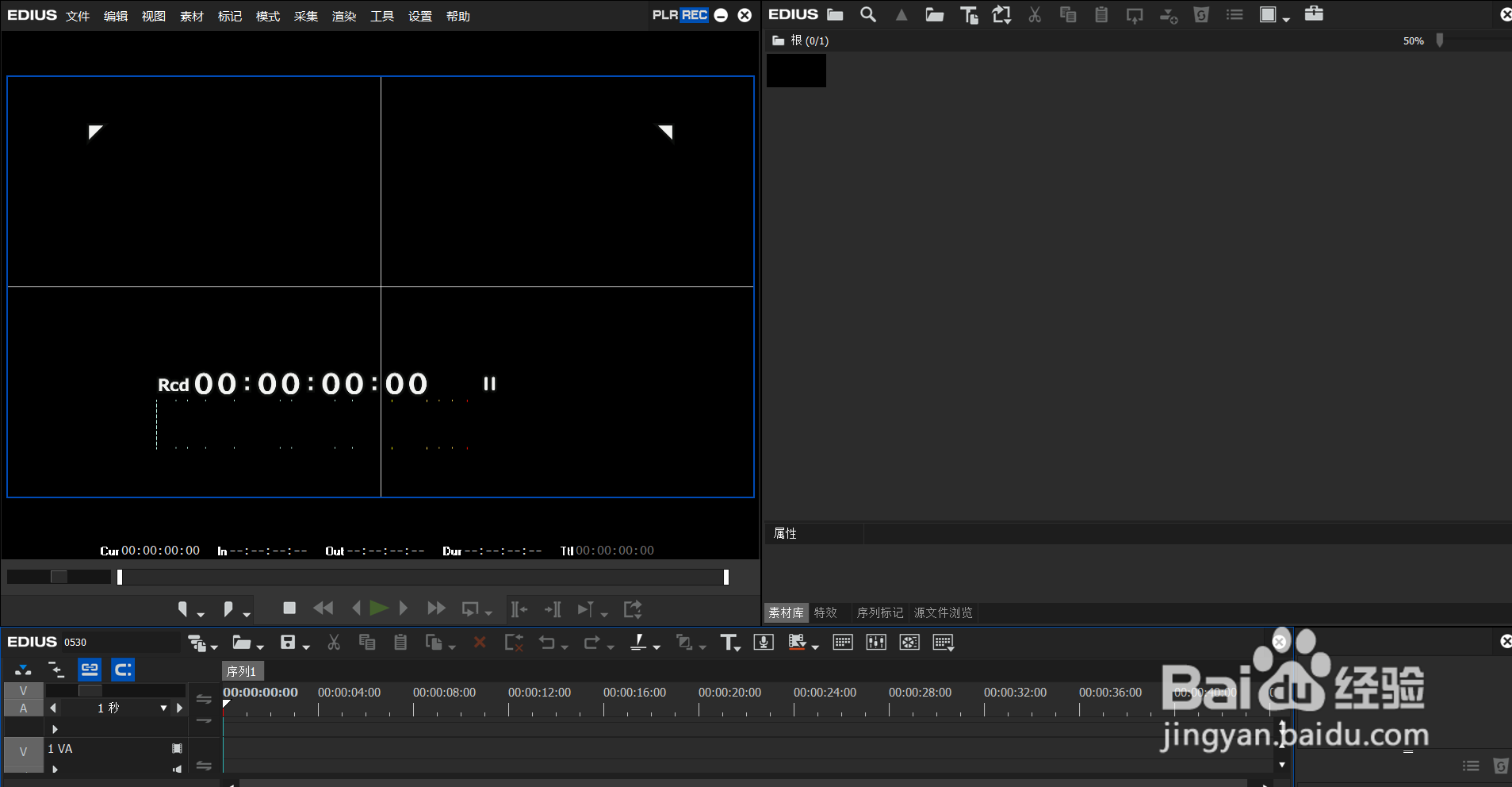Switch to the 源文件浏览 tab
The image size is (1512, 787).
point(943,612)
